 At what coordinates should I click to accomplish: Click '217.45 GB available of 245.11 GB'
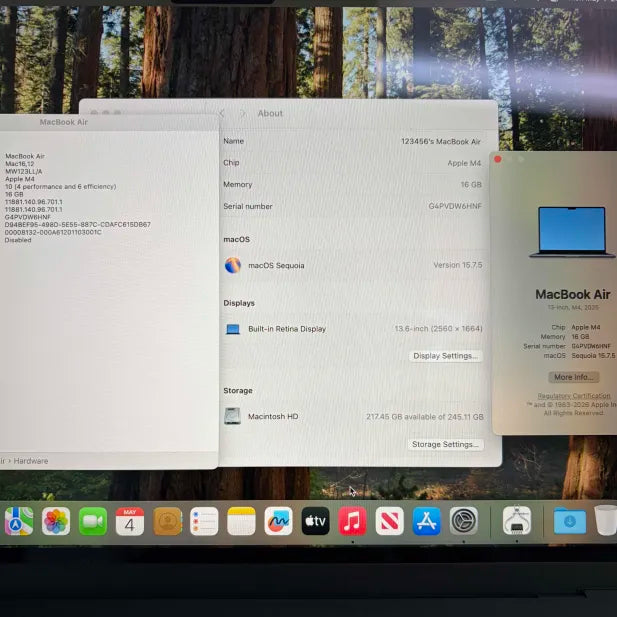(425, 417)
